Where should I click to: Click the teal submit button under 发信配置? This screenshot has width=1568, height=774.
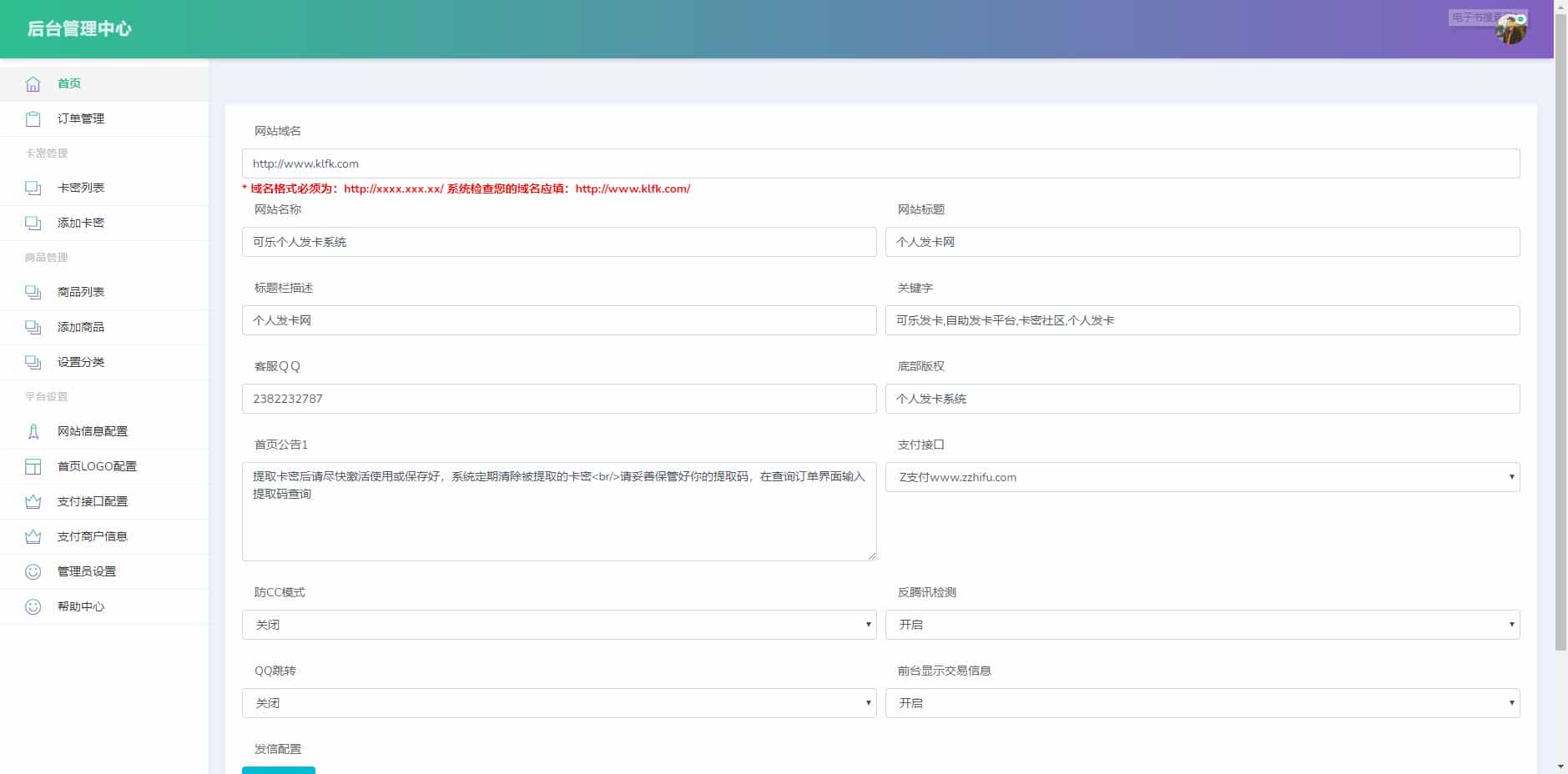pos(279,771)
